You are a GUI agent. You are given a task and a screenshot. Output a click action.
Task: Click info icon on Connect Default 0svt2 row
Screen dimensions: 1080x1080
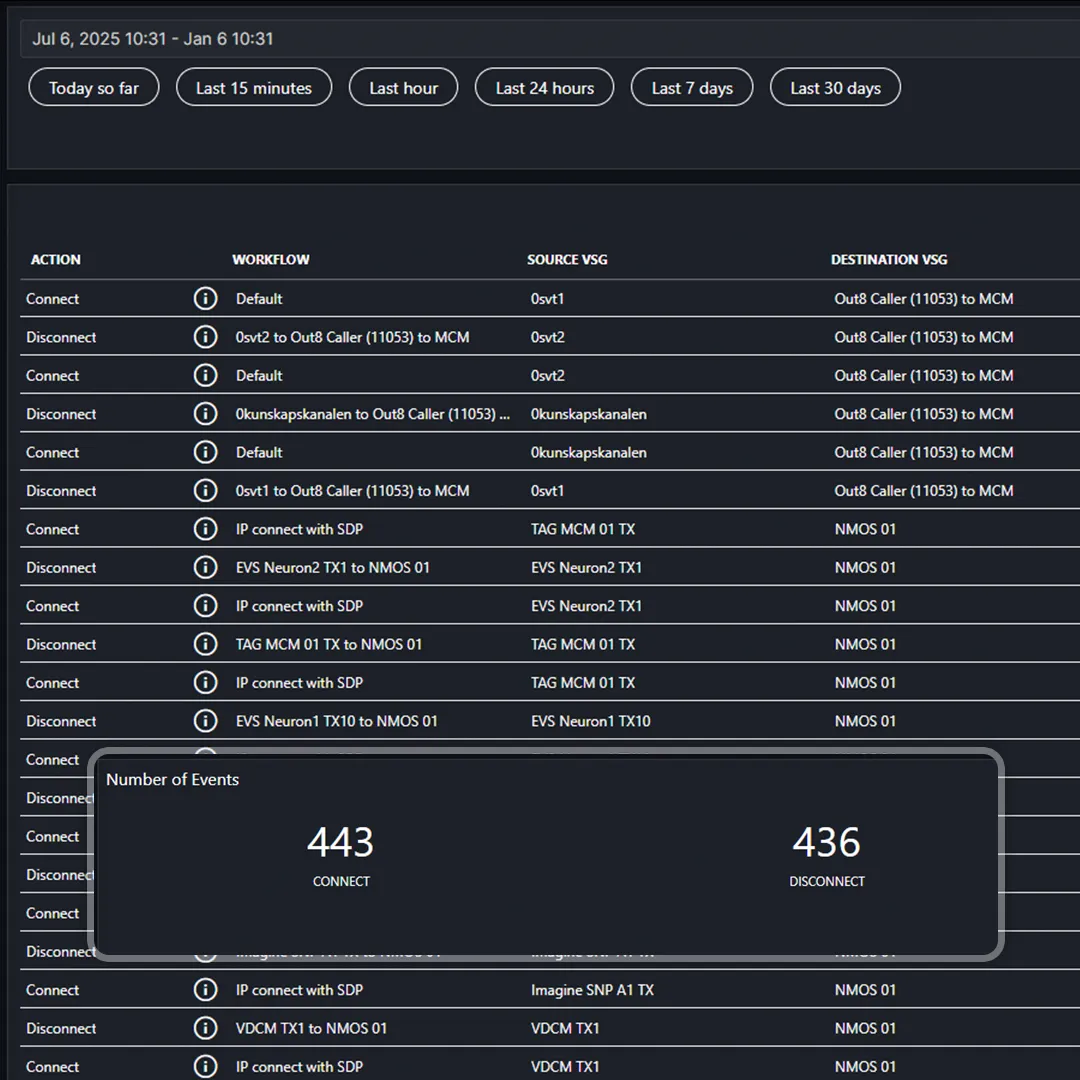(x=205, y=375)
